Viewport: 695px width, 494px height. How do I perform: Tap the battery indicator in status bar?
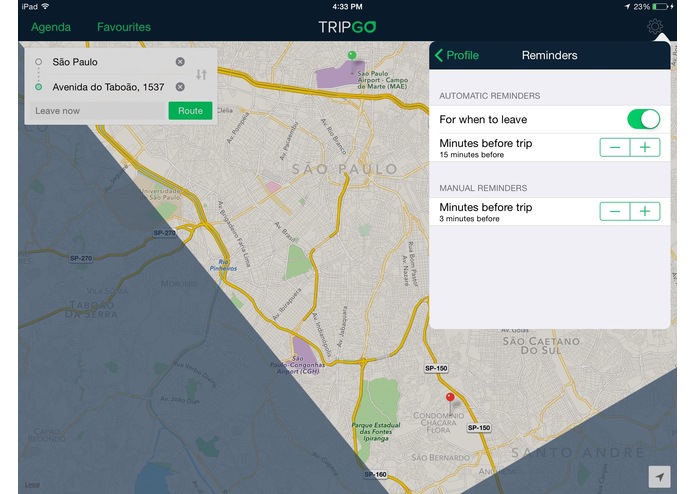pyautogui.click(x=660, y=6)
